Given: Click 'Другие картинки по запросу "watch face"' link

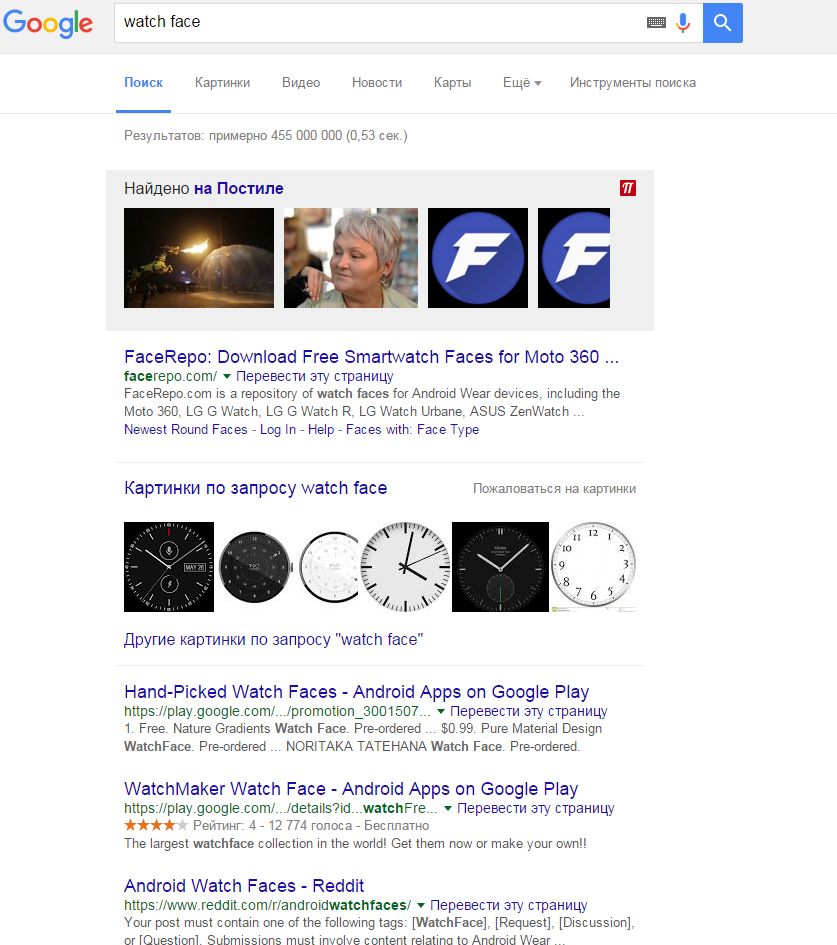Looking at the screenshot, I should [274, 639].
